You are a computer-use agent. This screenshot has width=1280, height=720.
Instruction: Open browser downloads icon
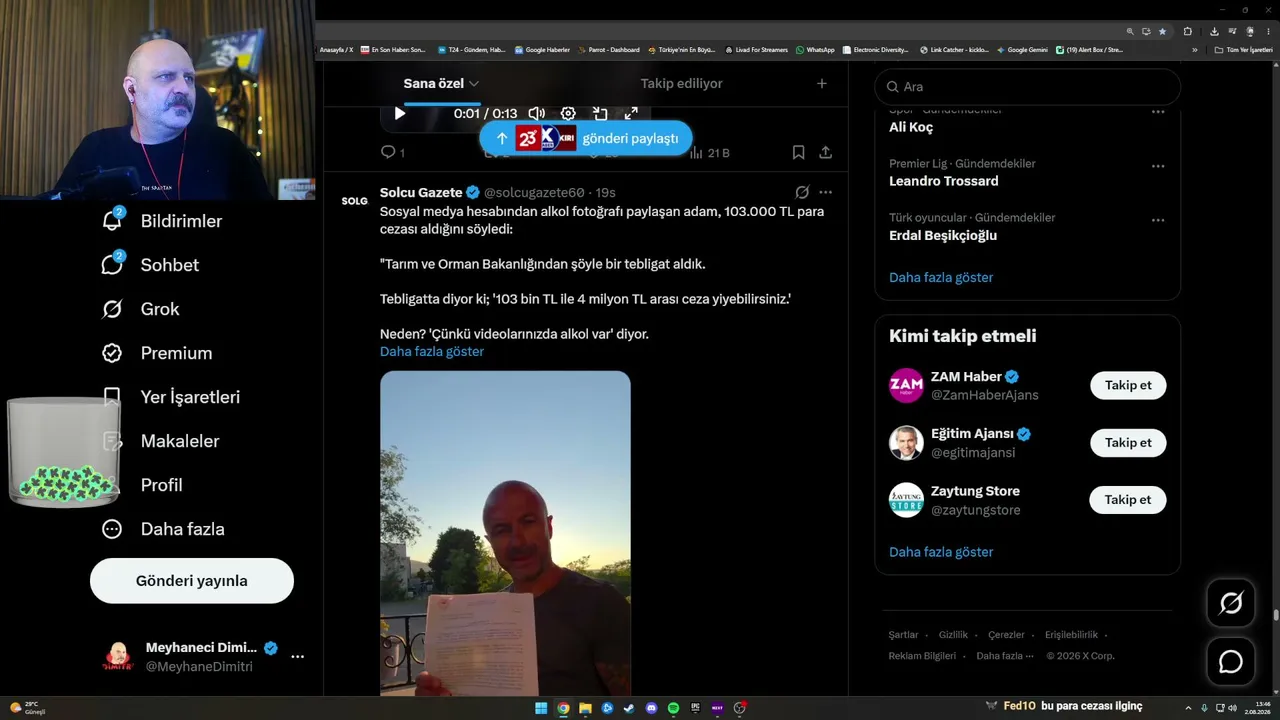point(1214,31)
